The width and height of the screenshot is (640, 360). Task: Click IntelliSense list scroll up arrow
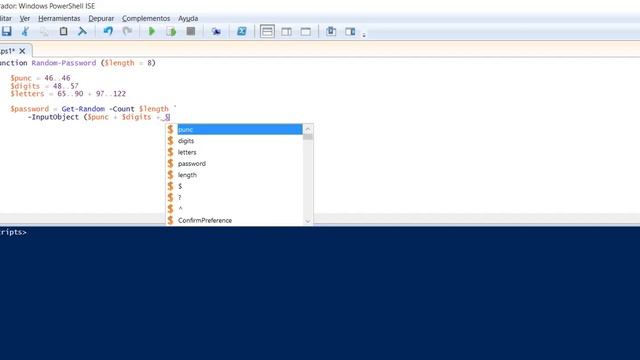pos(308,129)
